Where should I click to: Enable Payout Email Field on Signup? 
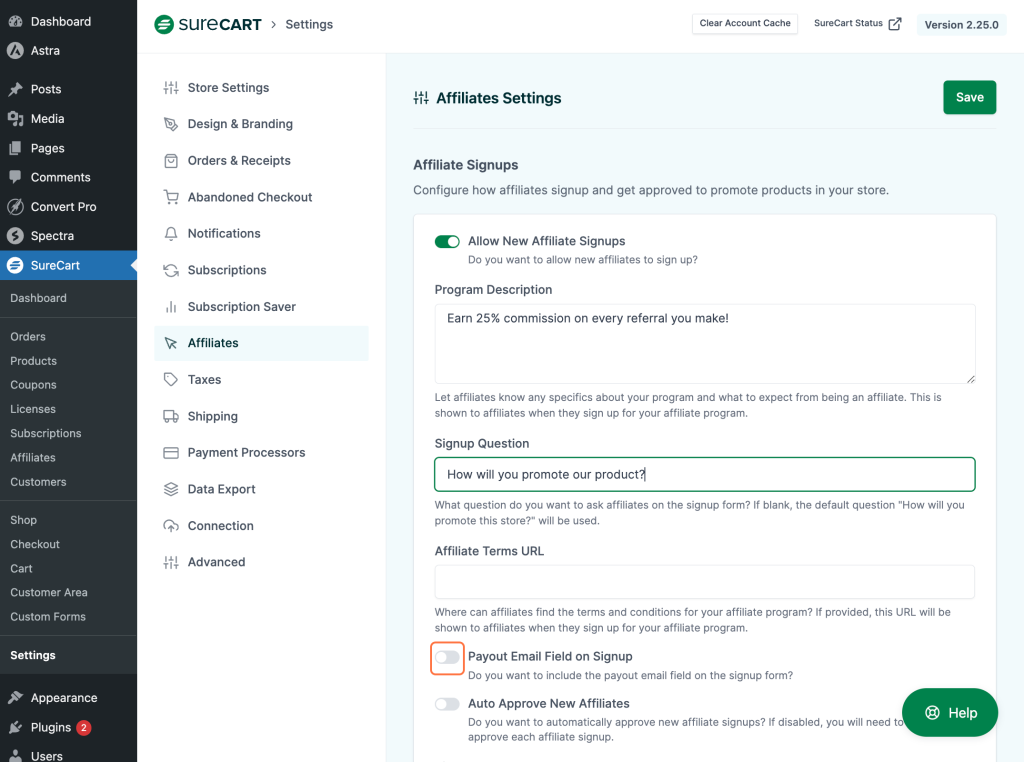pyautogui.click(x=447, y=657)
